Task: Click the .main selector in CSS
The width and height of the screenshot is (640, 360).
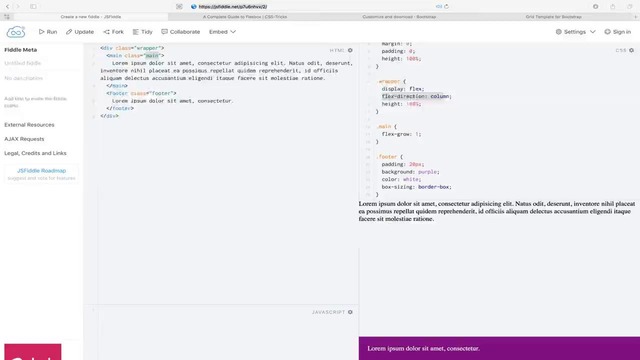Action: 384,127
